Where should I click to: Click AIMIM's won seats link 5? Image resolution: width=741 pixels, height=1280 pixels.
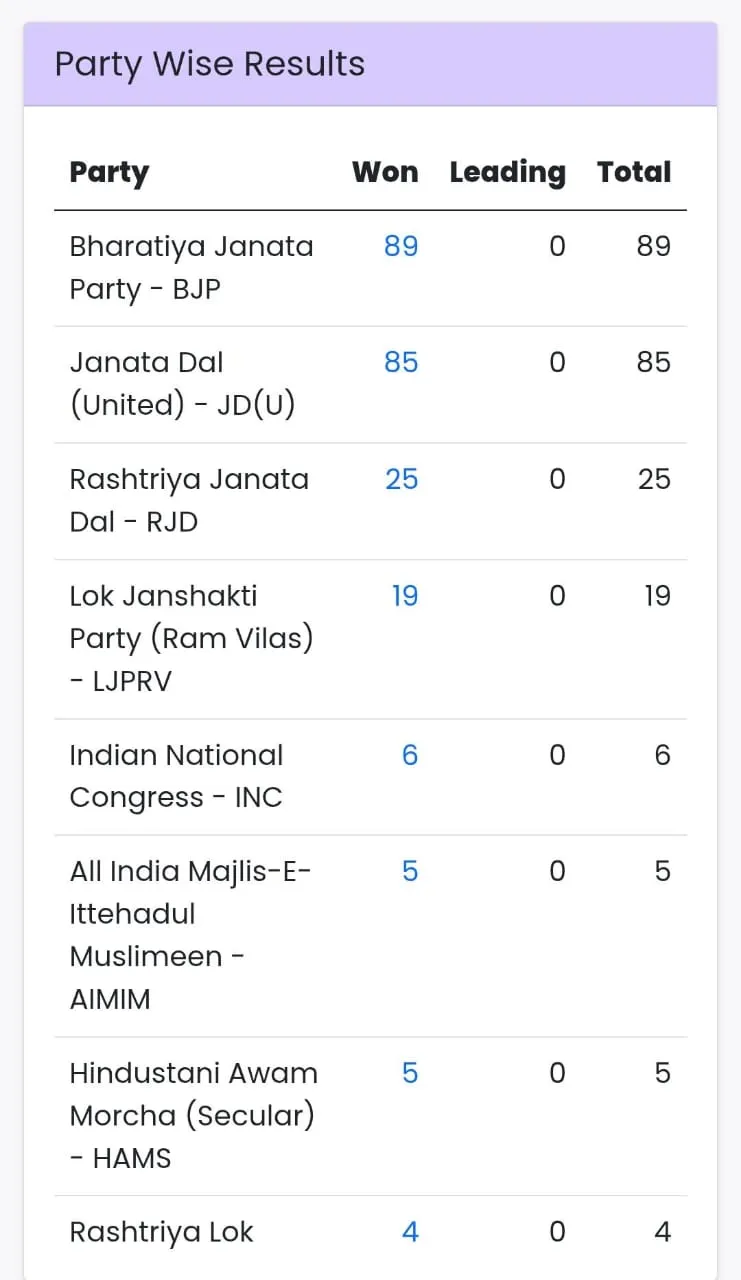410,871
